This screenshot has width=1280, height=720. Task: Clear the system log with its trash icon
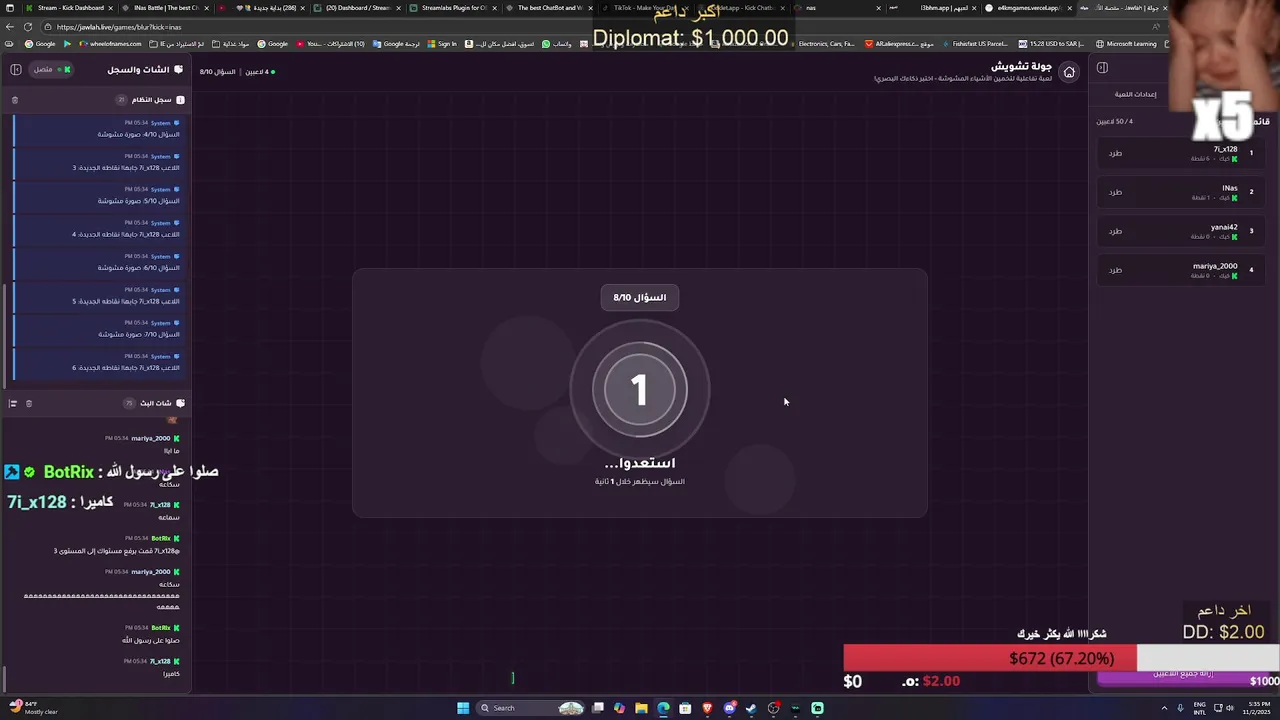click(14, 100)
